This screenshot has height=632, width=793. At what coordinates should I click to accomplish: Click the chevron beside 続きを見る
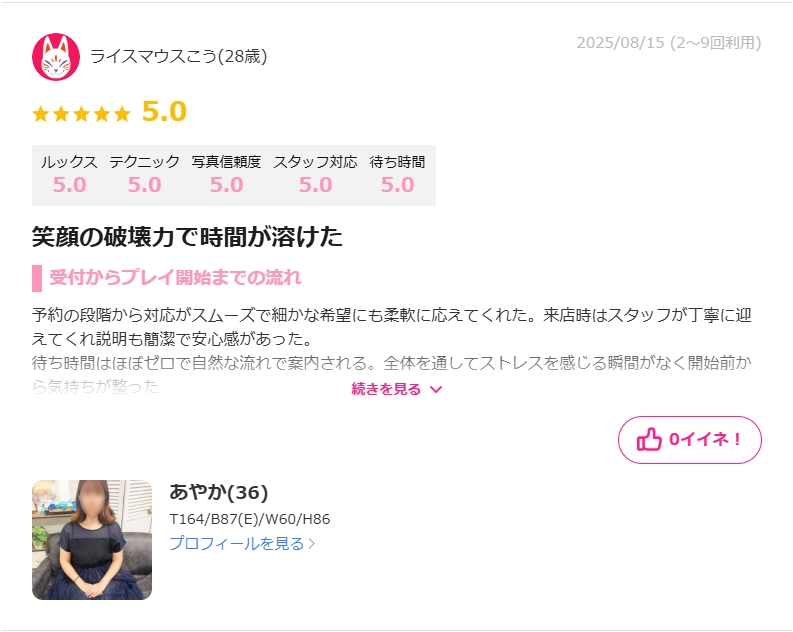coord(436,389)
